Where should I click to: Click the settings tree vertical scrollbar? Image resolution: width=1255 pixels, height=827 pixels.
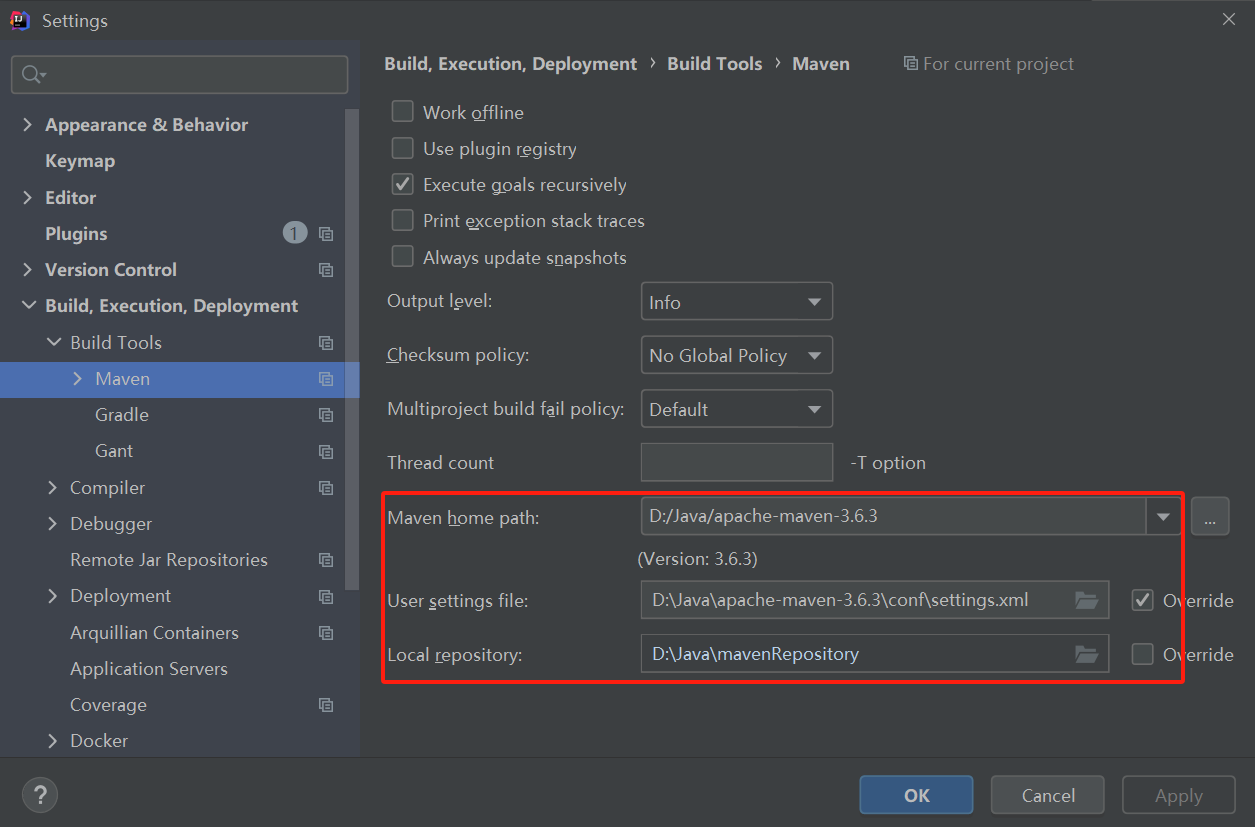tap(351, 350)
